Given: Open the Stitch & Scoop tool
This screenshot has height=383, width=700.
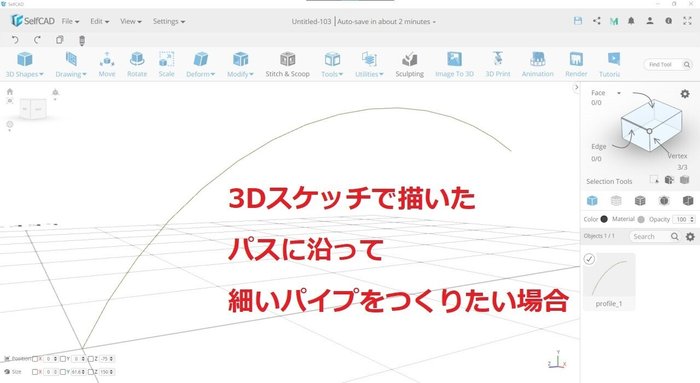Looking at the screenshot, I should tap(288, 65).
